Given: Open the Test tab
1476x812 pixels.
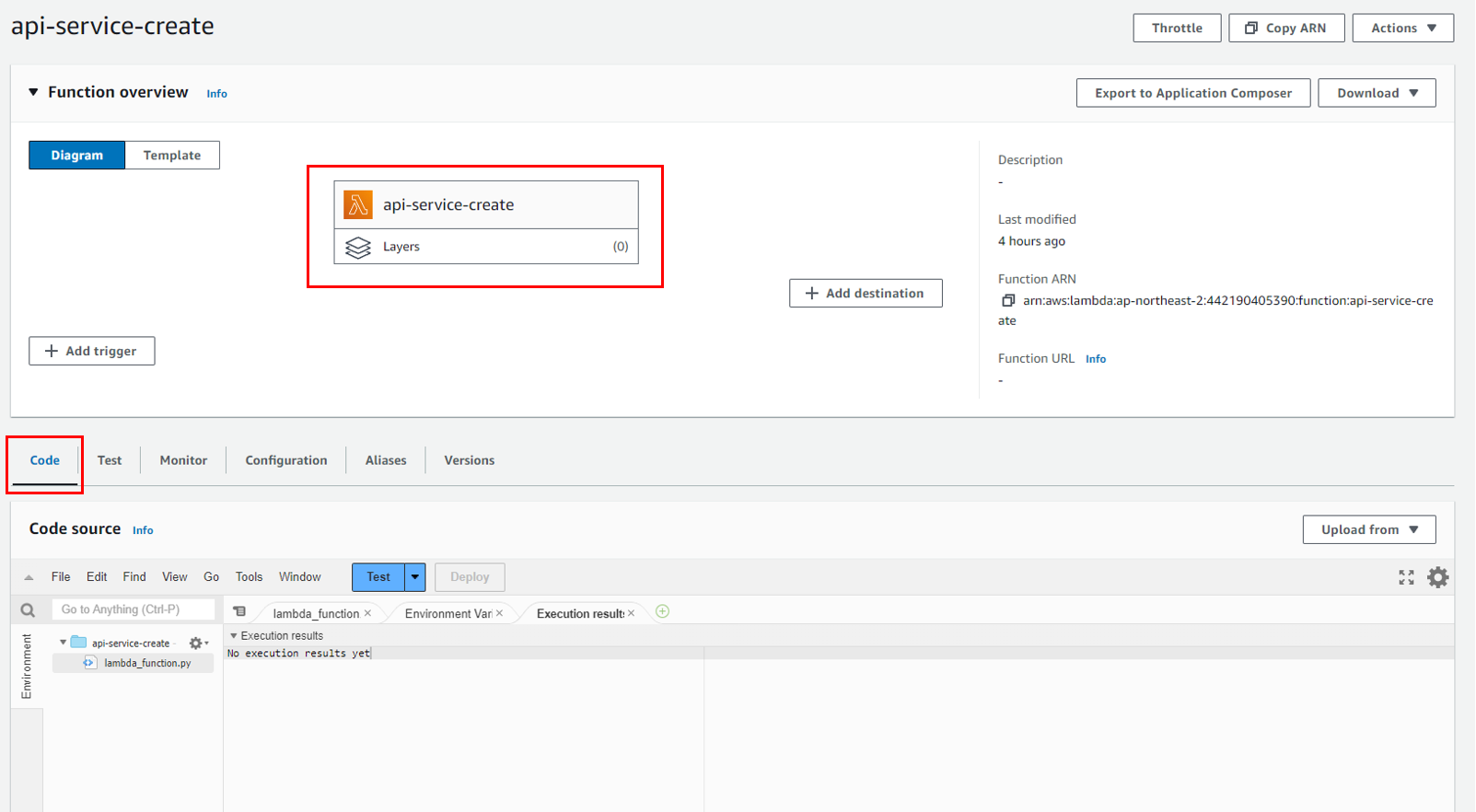Looking at the screenshot, I should pyautogui.click(x=110, y=460).
